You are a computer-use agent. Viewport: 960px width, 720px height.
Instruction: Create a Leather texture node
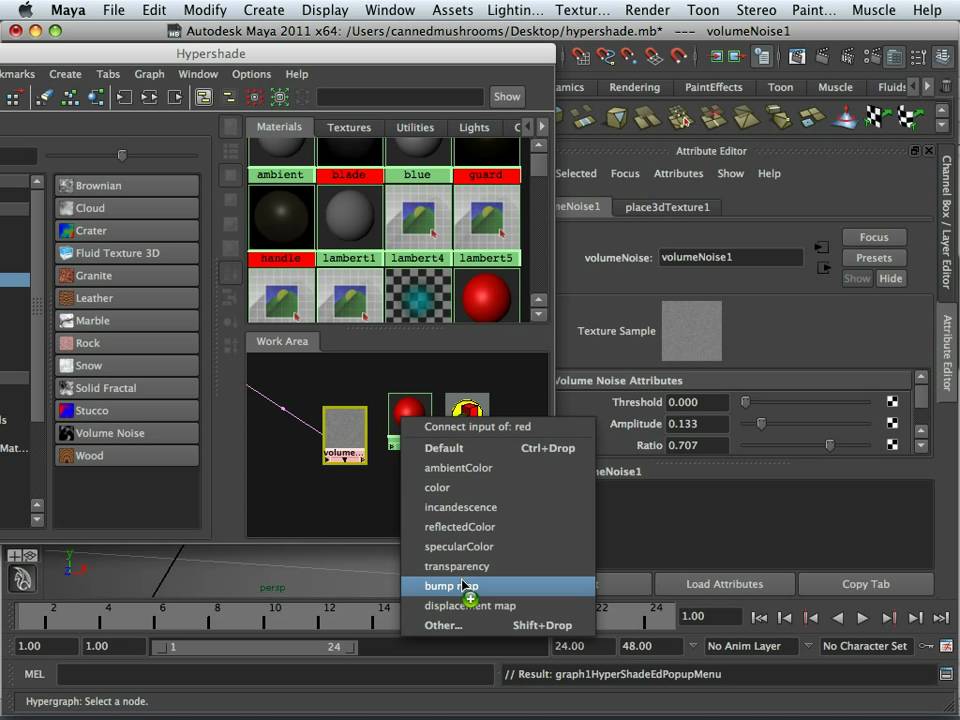(127, 298)
